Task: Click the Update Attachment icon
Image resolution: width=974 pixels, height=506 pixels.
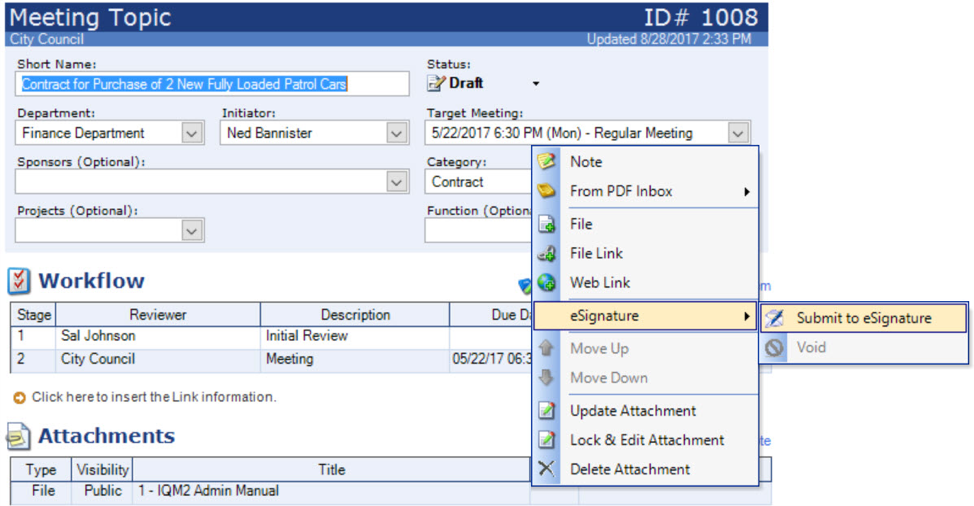Action: [546, 410]
